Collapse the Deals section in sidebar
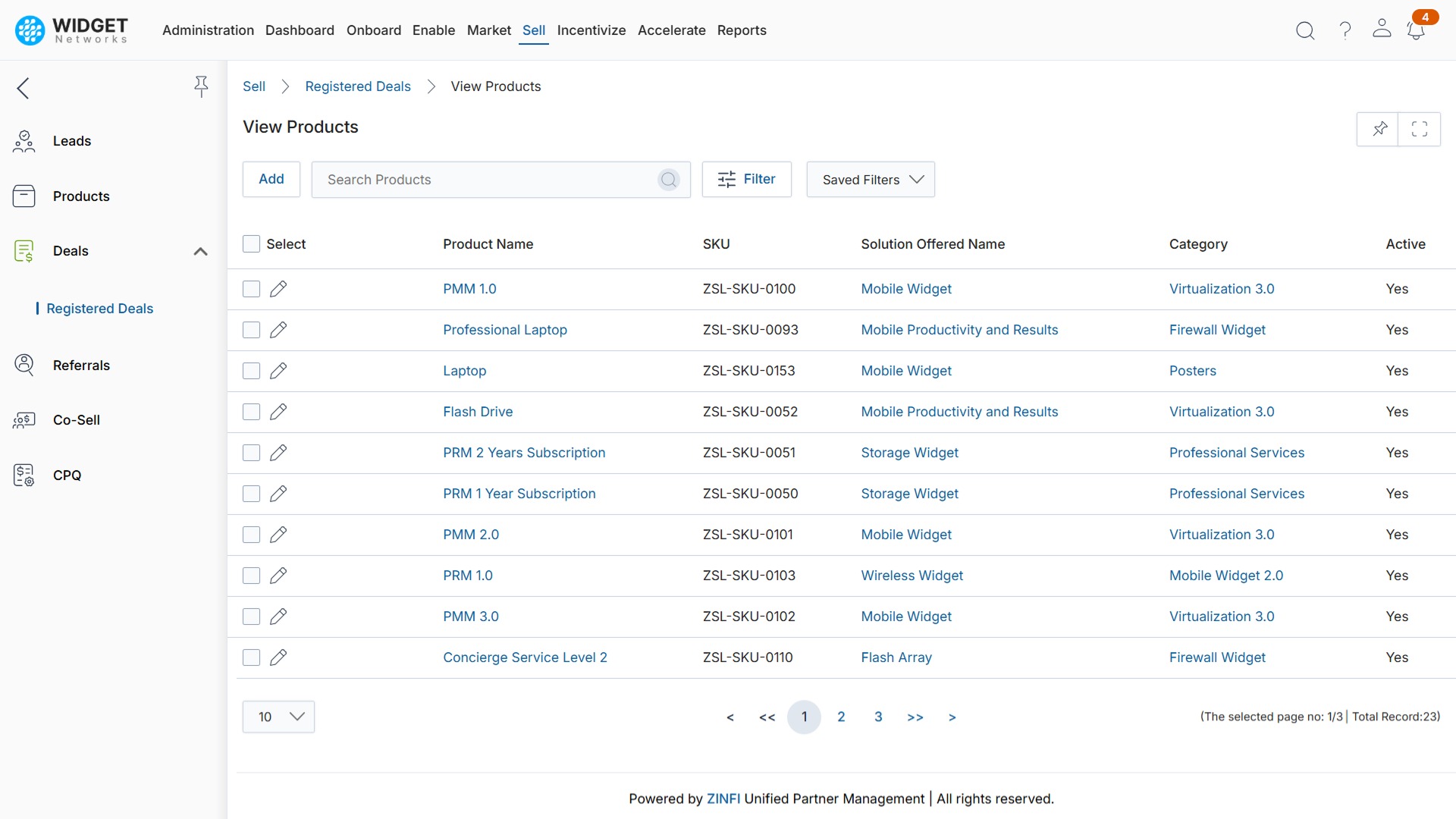1456x819 pixels. (200, 251)
